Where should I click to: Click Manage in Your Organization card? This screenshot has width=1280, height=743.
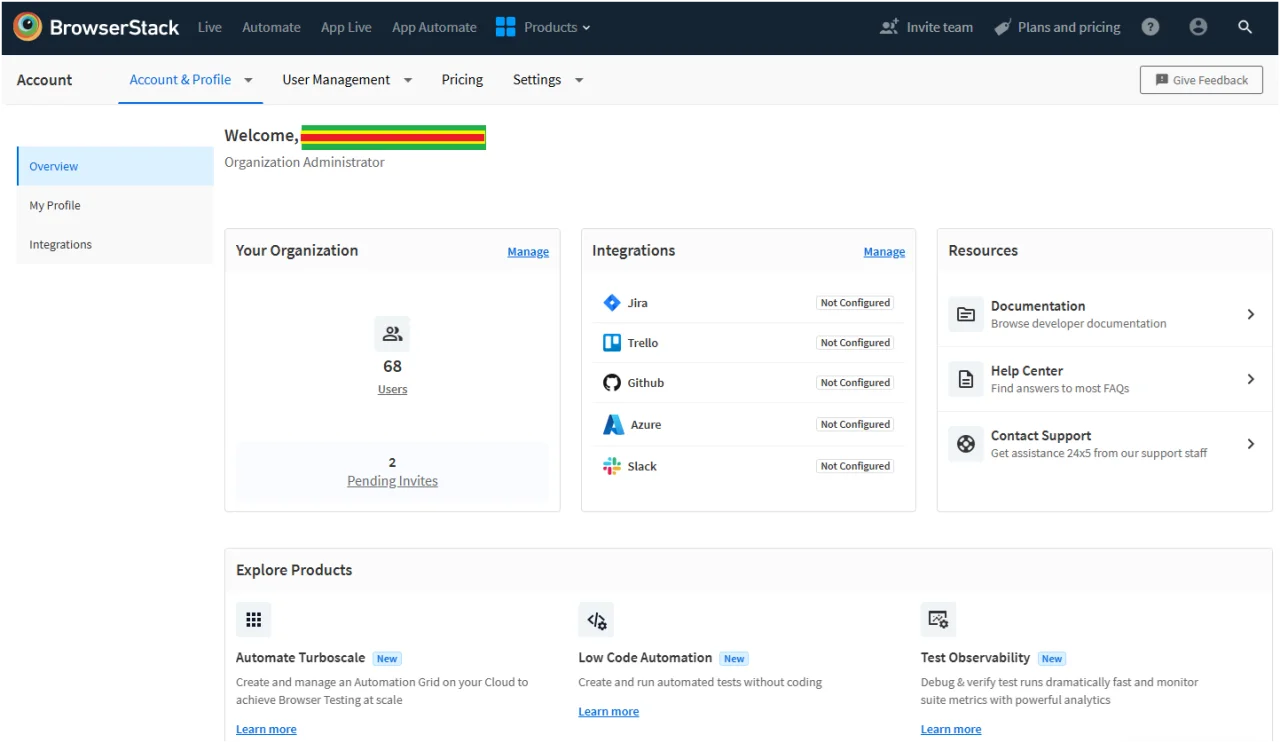(528, 252)
